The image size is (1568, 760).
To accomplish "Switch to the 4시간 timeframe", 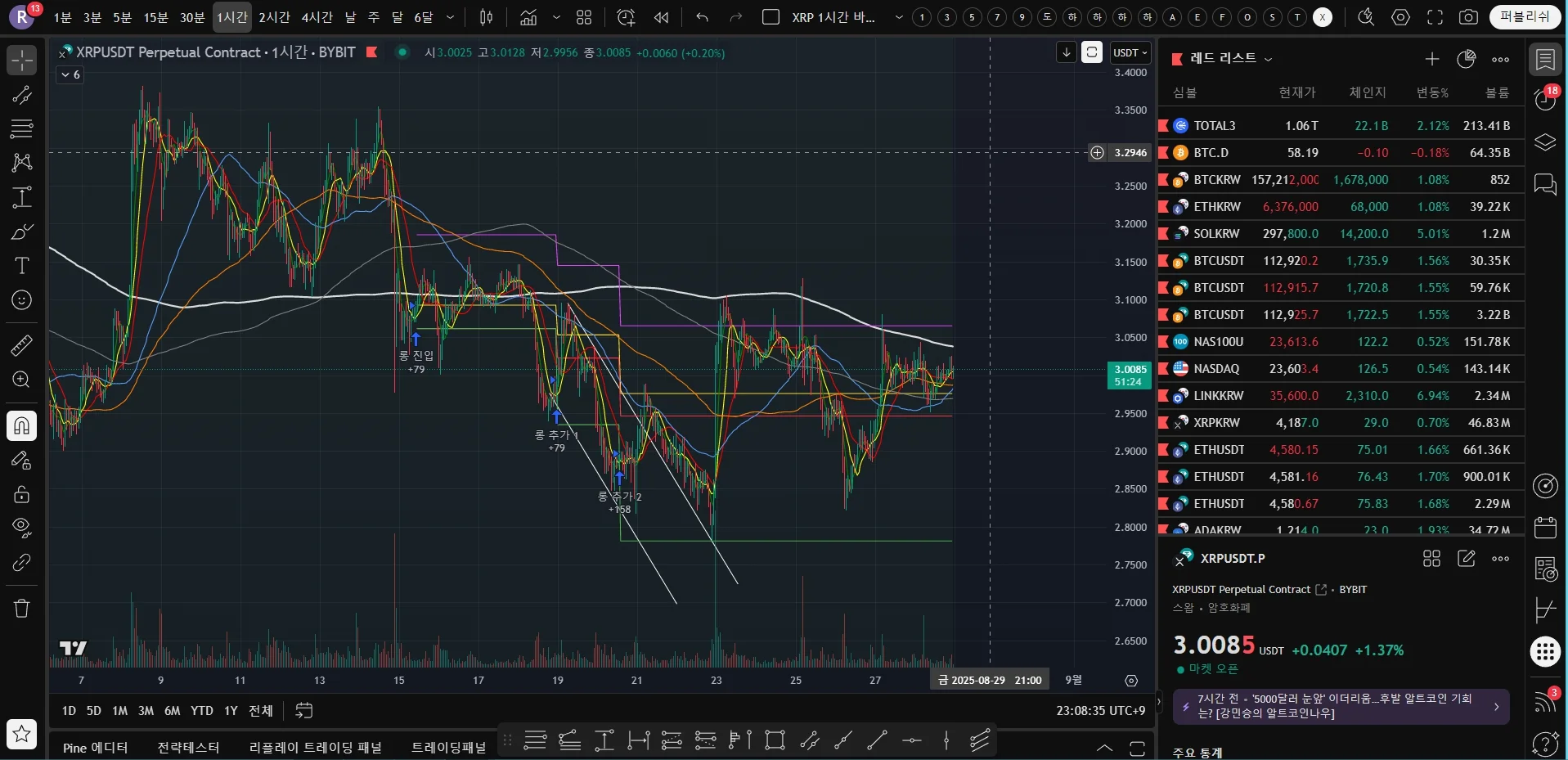I will tap(317, 17).
